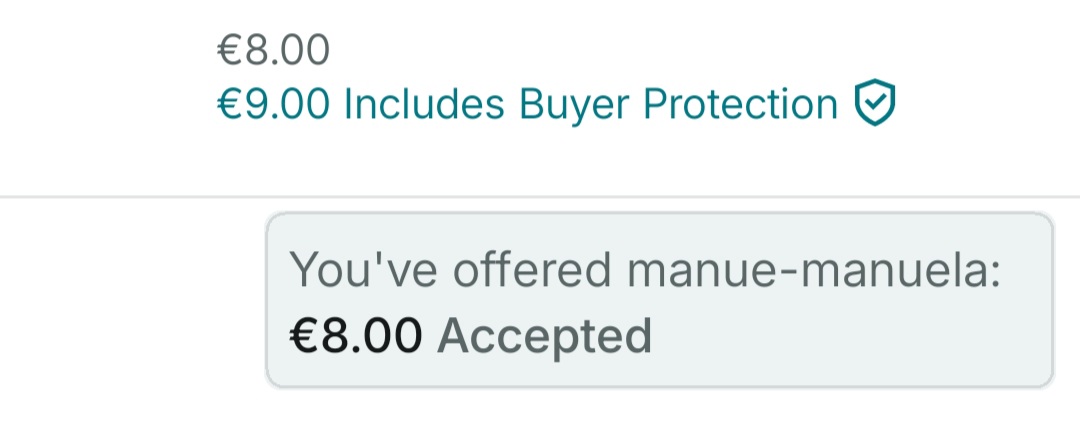
Task: Click the bold €8.00 offer amount
Action: (355, 336)
